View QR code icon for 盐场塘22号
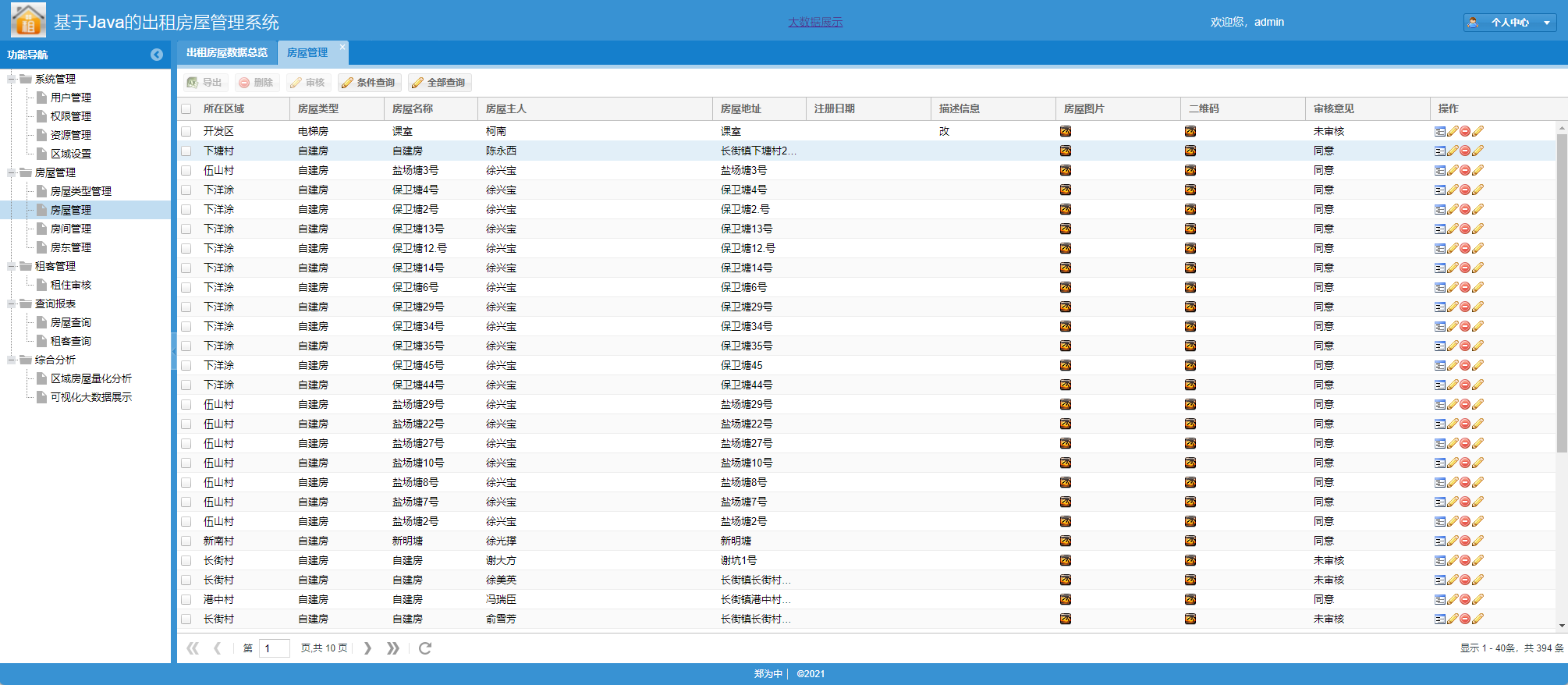Image resolution: width=1568 pixels, height=685 pixels. [x=1190, y=424]
